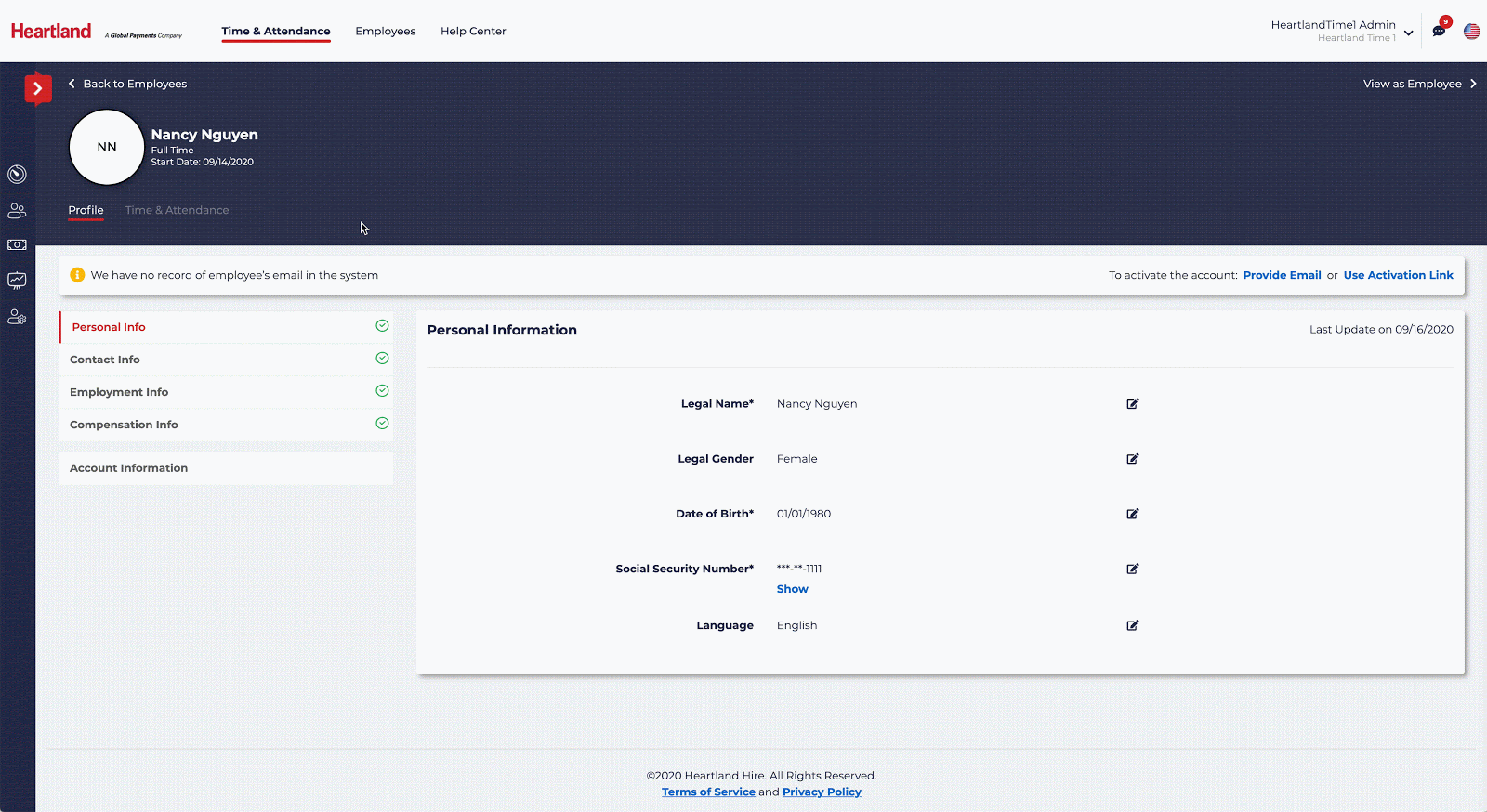This screenshot has width=1487, height=812.
Task: Click View as Employee chevron
Action: point(1473,84)
